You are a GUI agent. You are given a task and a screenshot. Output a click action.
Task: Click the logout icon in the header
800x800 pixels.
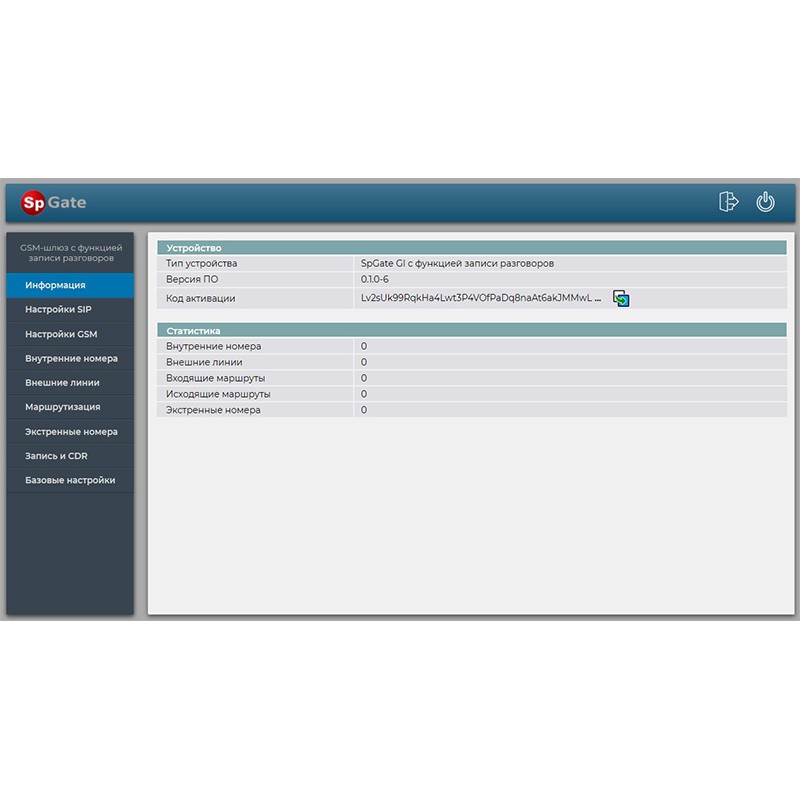728,202
